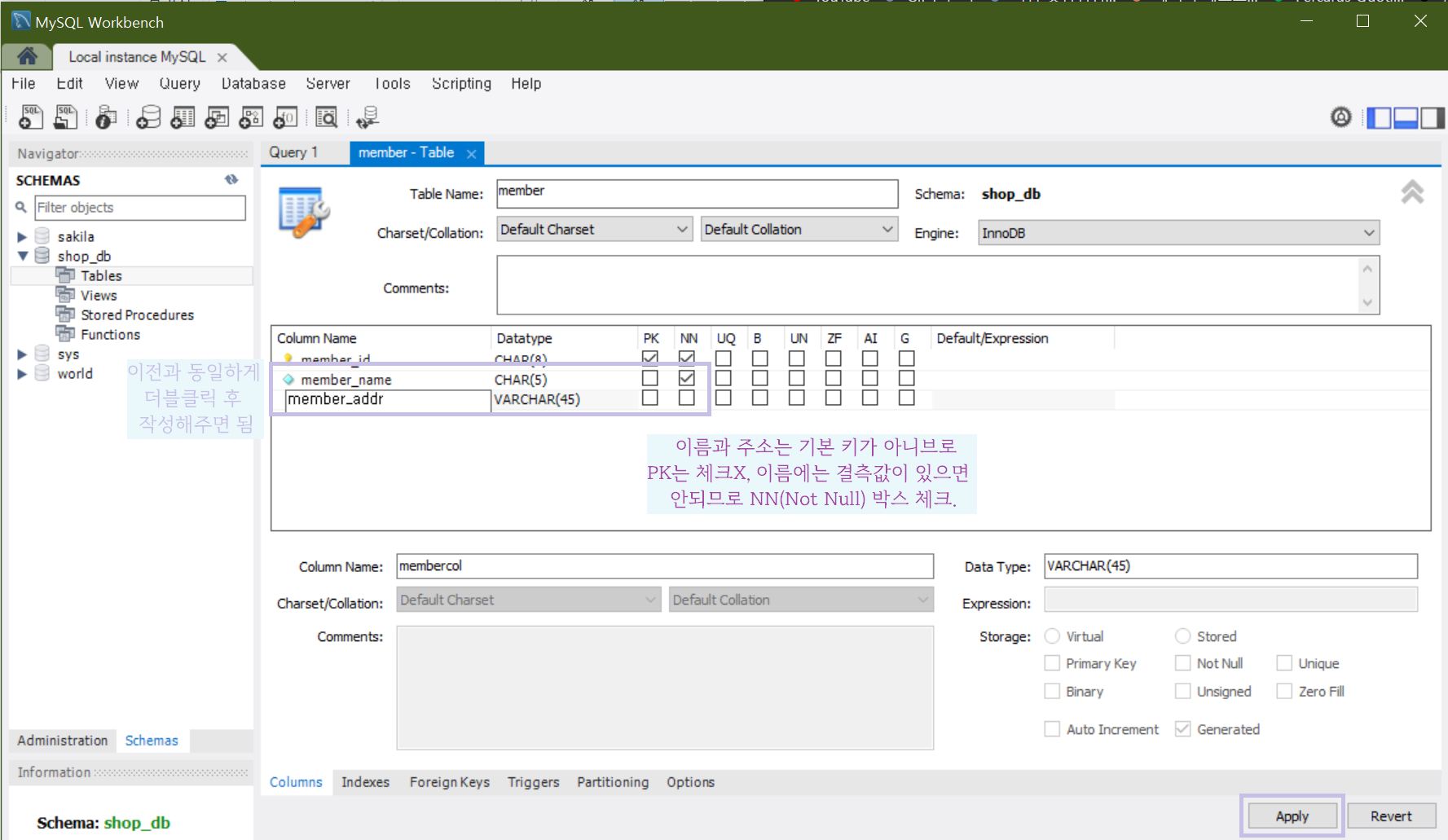Image resolution: width=1448 pixels, height=840 pixels.
Task: Open the Scripting menu
Action: pos(461,83)
